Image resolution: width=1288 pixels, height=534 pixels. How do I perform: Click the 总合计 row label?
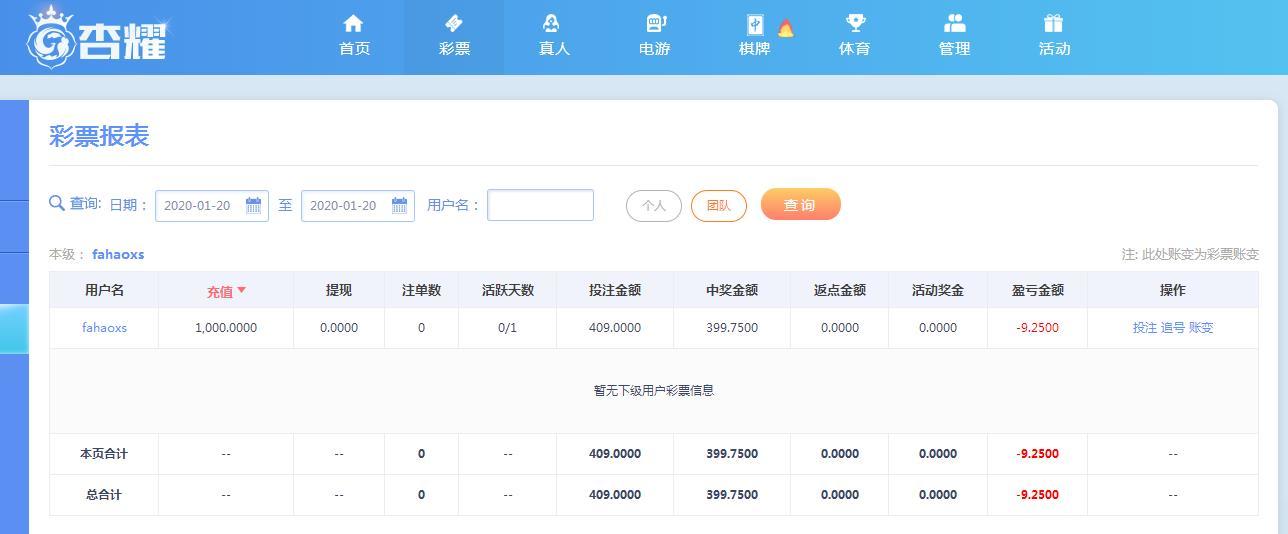coord(104,494)
